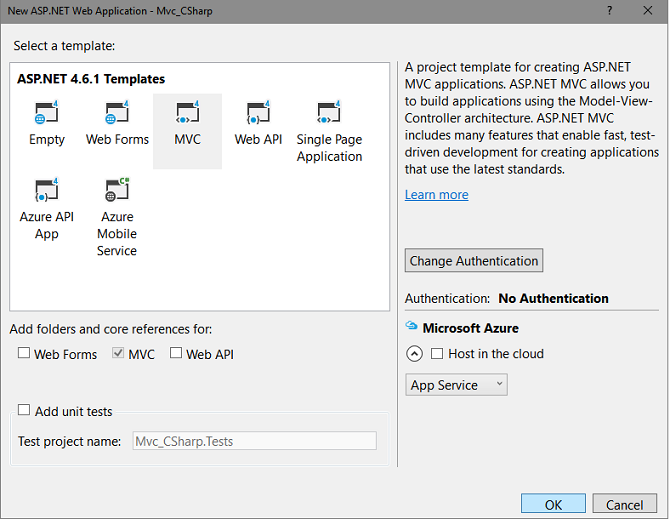Viewport: 670px width, 519px height.
Task: Enable the Add unit tests checkbox
Action: point(24,410)
